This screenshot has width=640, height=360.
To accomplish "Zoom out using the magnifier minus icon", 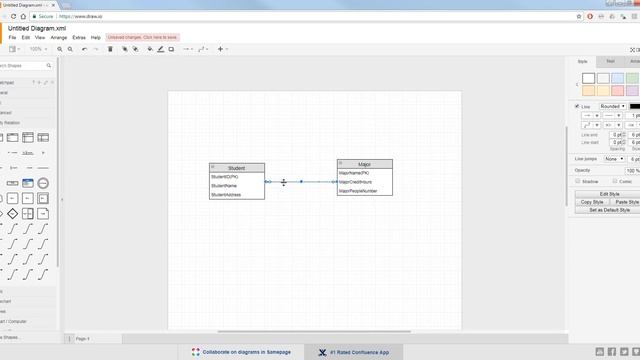I will 70,49.
